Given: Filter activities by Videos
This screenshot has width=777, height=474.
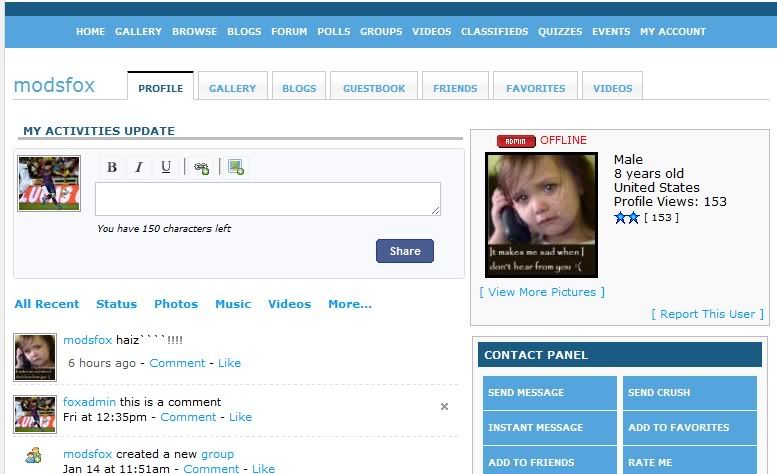Looking at the screenshot, I should (289, 304).
